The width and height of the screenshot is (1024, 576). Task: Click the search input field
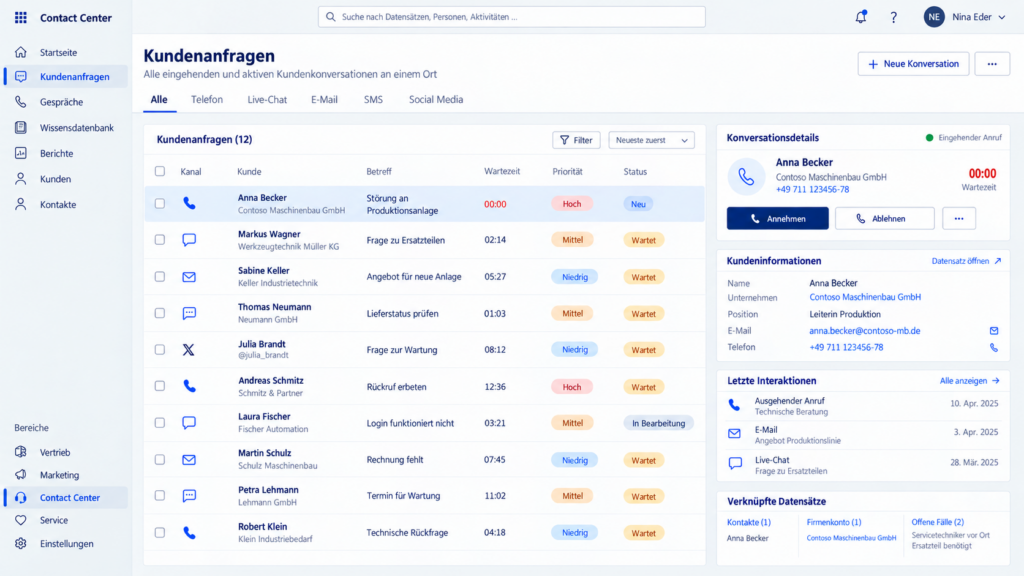pyautogui.click(x=511, y=17)
